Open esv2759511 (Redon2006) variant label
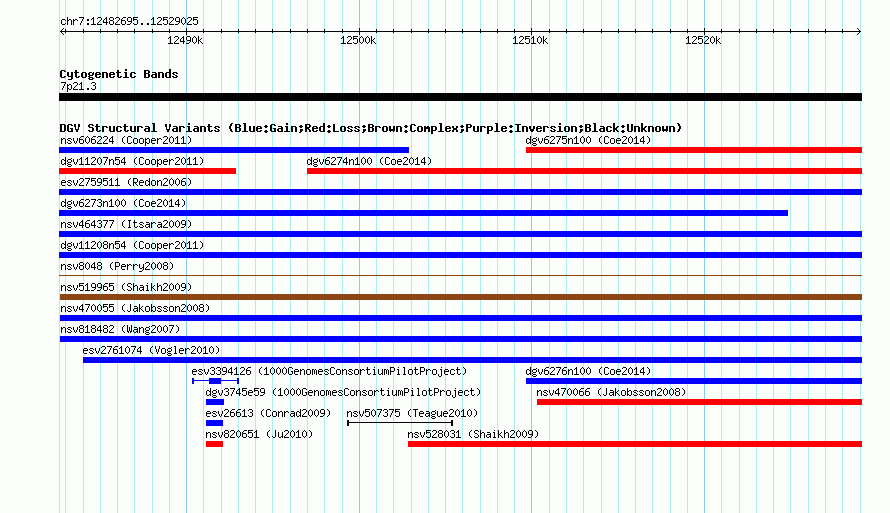Image resolution: width=890 pixels, height=513 pixels. 126,182
